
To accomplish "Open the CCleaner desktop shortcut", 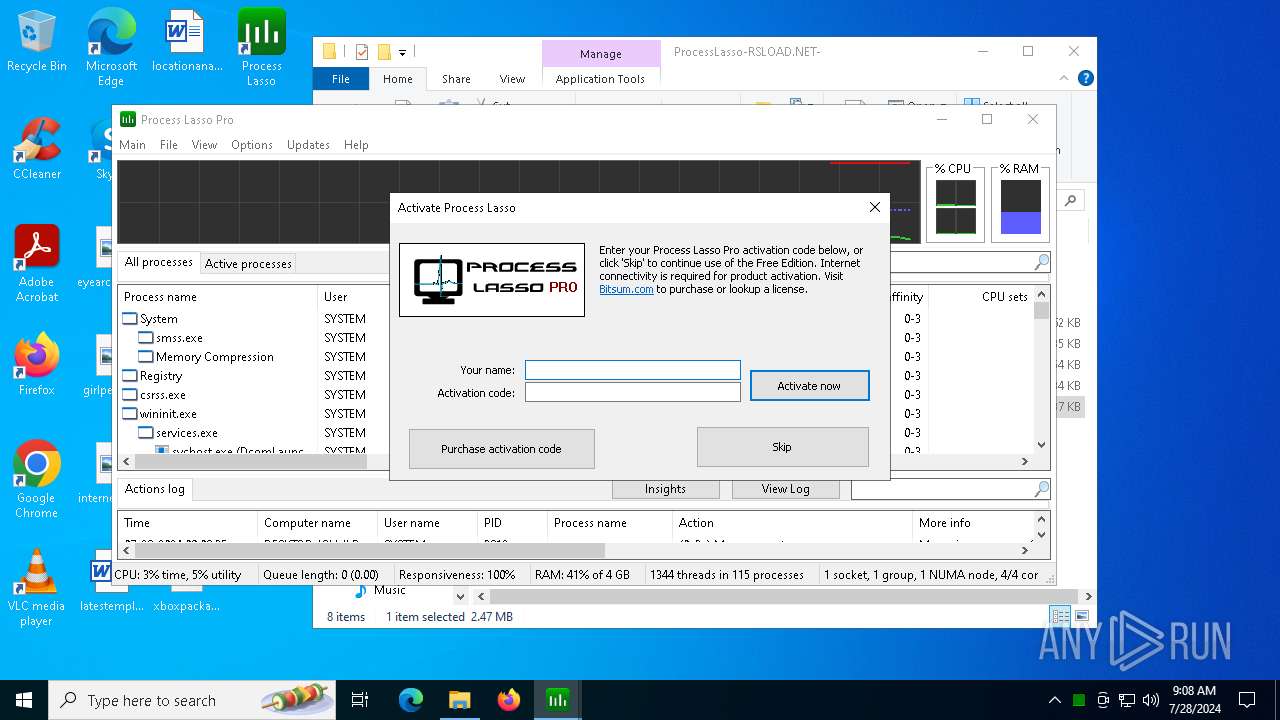I will (37, 148).
